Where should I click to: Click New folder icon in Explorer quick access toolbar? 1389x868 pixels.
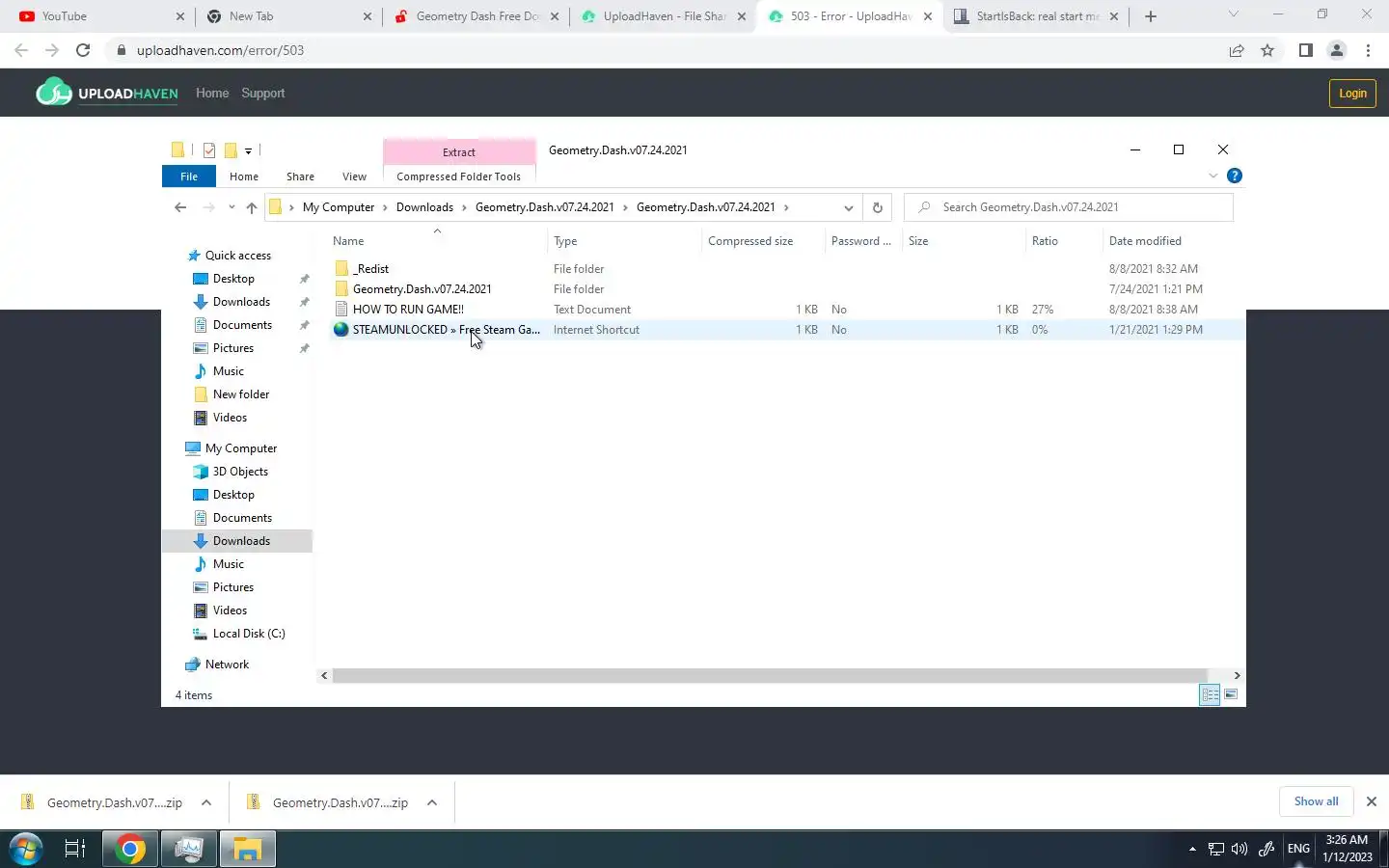pyautogui.click(x=231, y=150)
